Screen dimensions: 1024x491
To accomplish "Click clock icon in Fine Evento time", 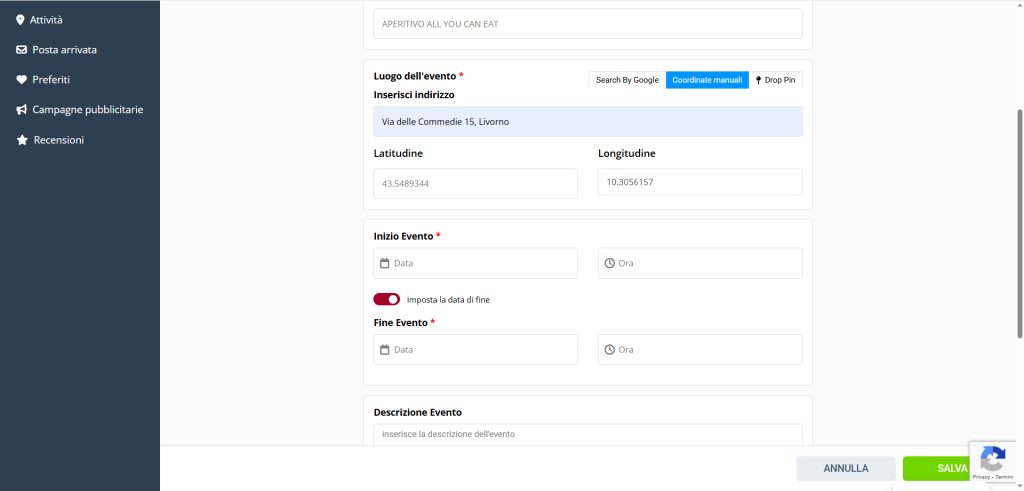I will point(609,350).
